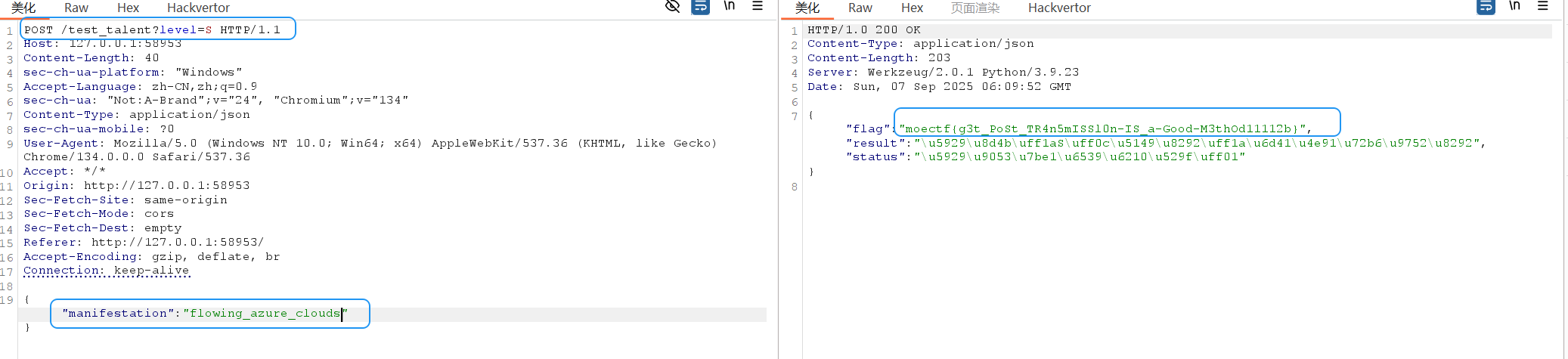Screen dimensions: 1568x359
Task: Click the Accept-Language zh-CN header line
Action: click(140, 87)
